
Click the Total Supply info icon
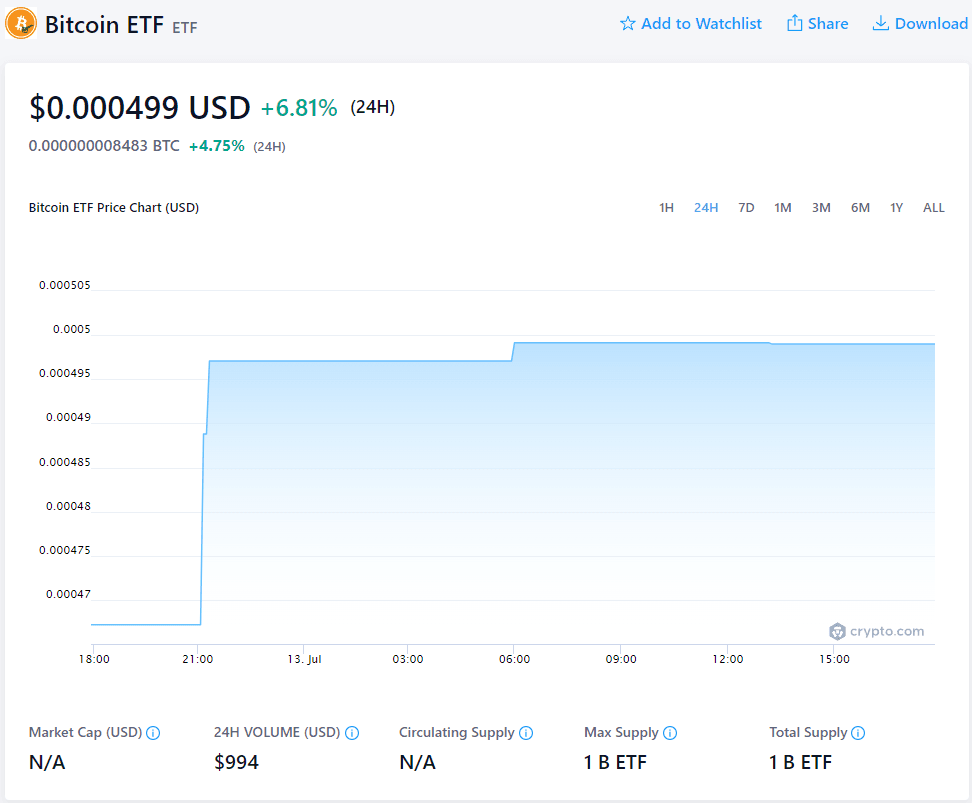[858, 733]
